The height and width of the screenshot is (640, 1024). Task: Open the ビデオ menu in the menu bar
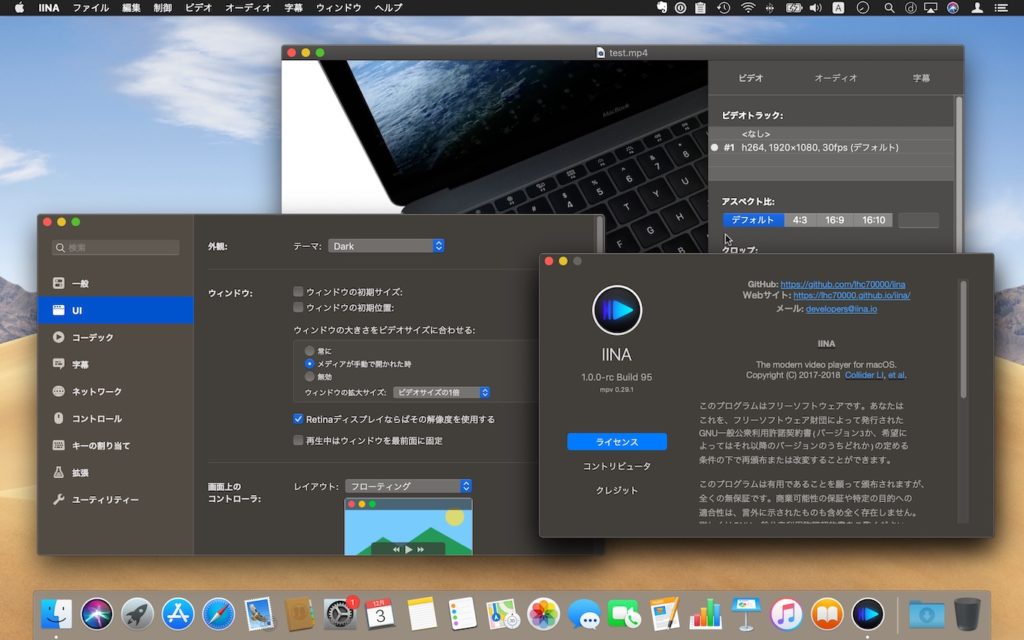(198, 8)
